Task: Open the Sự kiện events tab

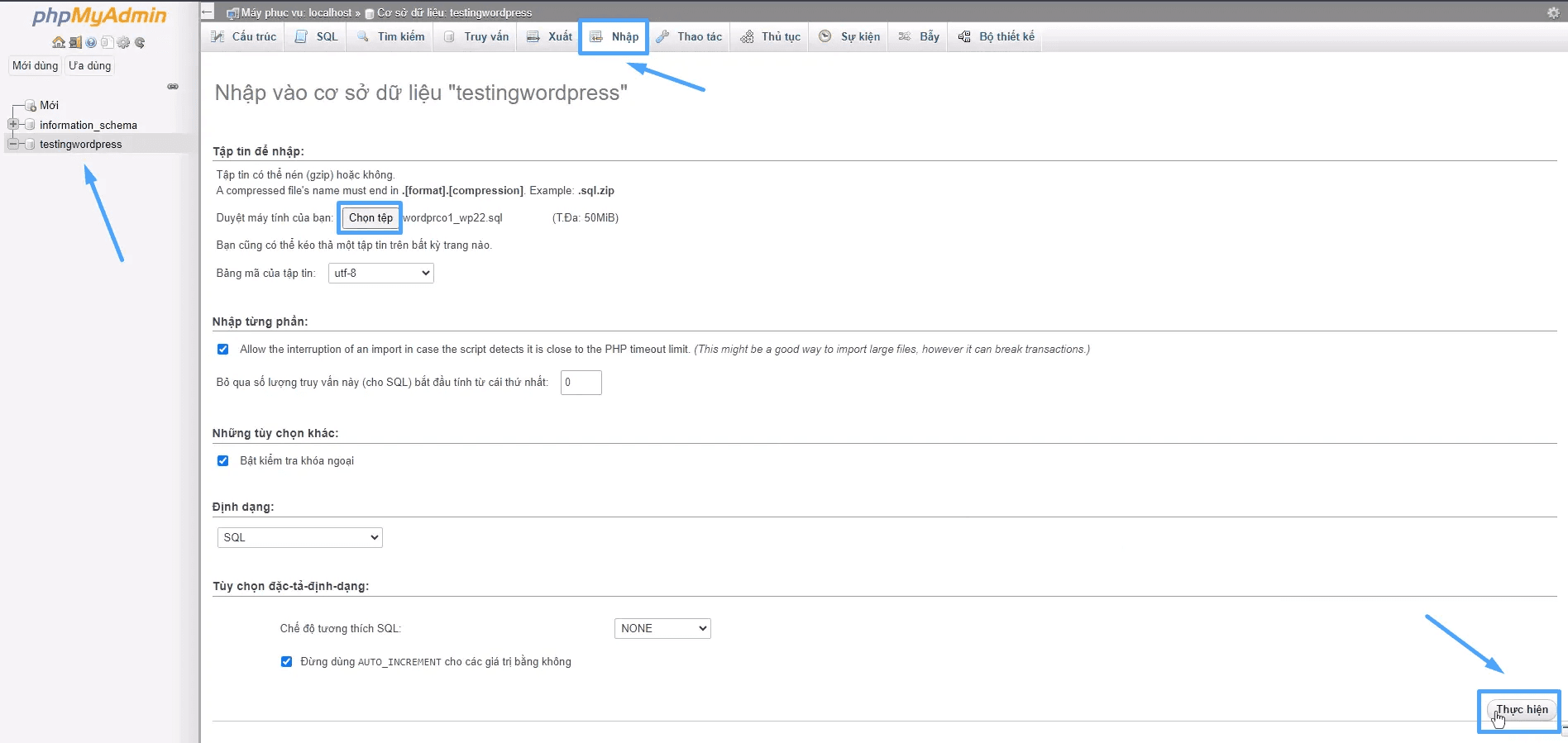Action: click(849, 36)
